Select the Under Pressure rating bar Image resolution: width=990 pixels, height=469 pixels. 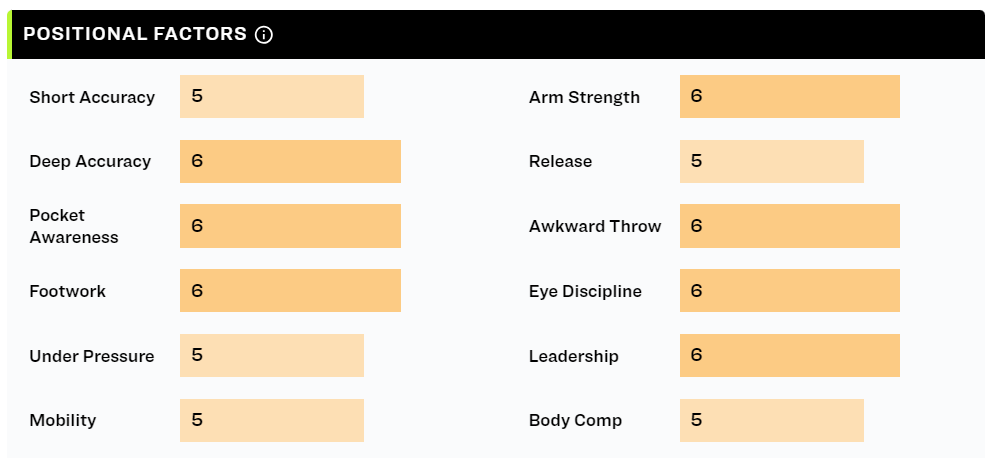(x=271, y=355)
